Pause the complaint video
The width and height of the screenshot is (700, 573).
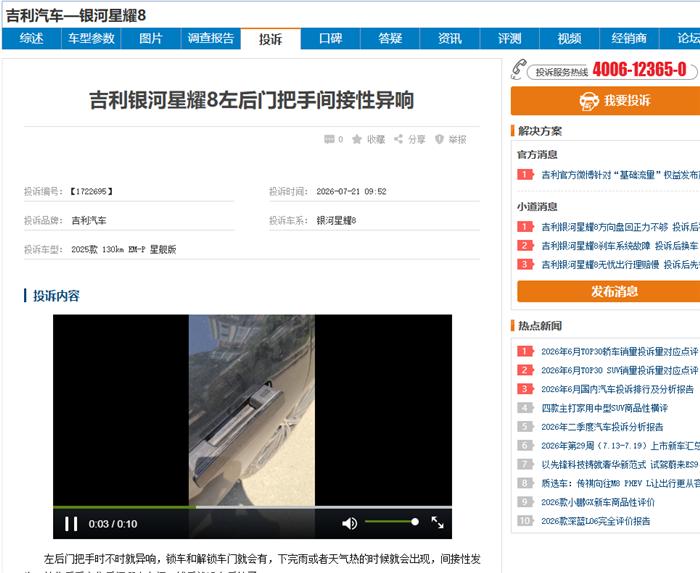(71, 523)
